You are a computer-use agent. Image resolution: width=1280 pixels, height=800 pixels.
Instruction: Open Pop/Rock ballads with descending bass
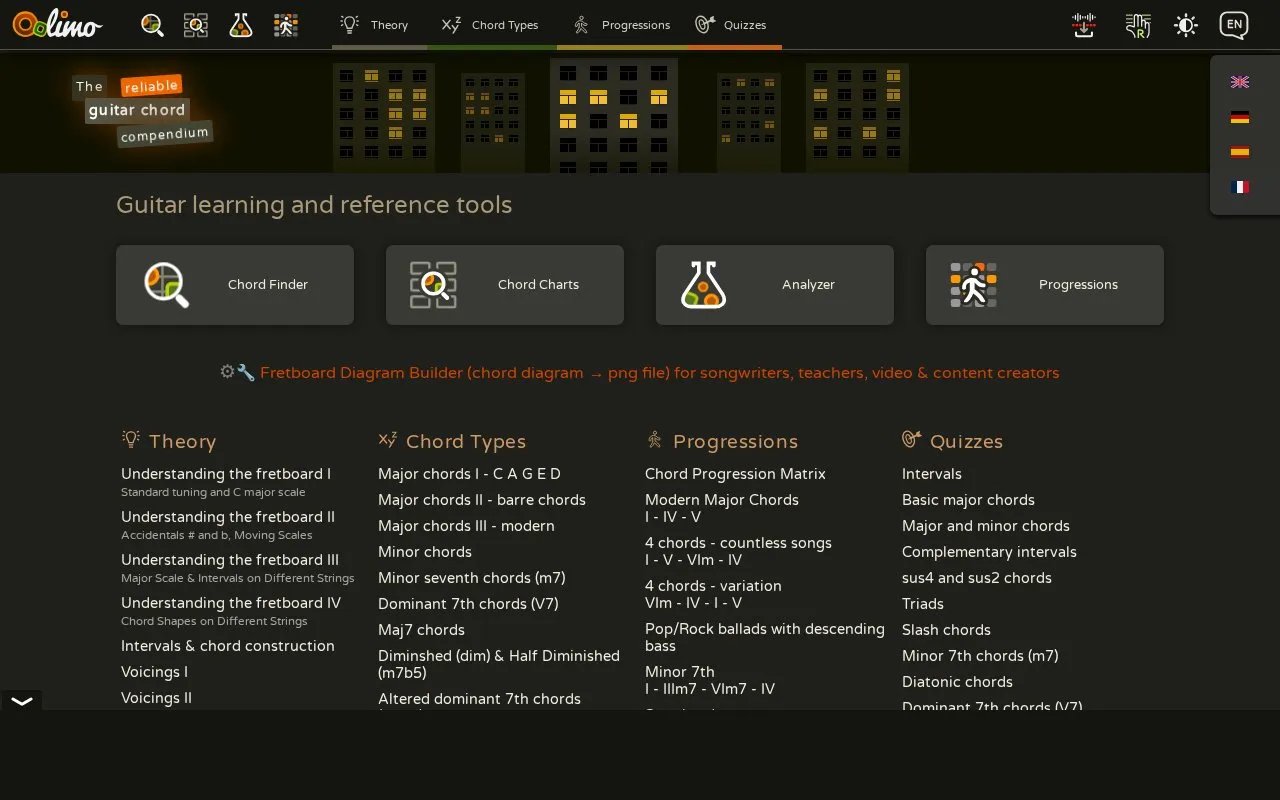765,637
